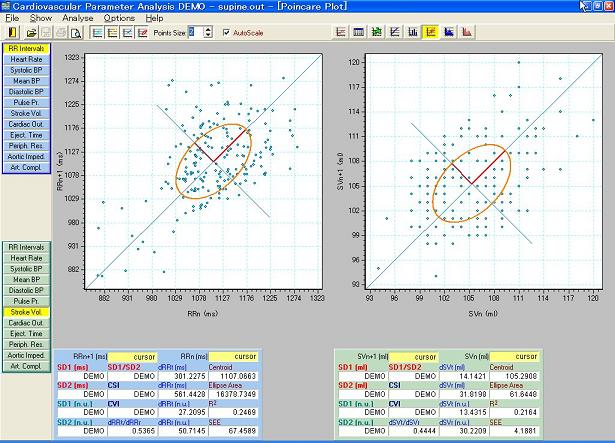Decrease Points Size with down arrow
615x443 pixels.
click(x=208, y=35)
